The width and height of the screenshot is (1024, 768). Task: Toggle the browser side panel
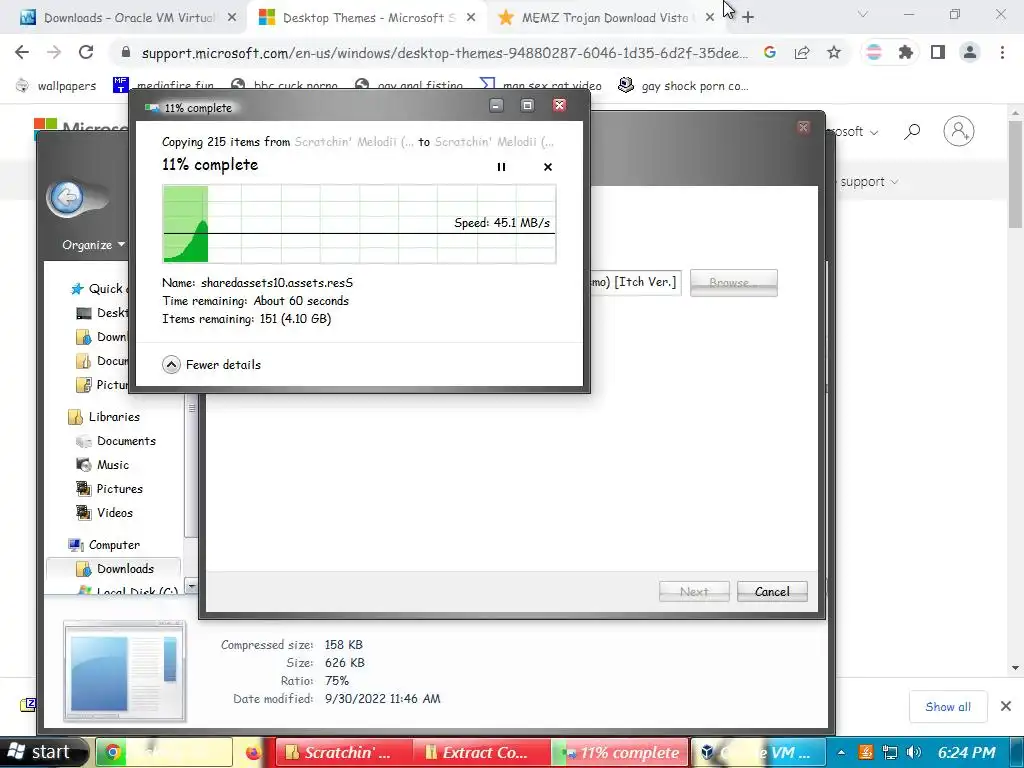(938, 52)
